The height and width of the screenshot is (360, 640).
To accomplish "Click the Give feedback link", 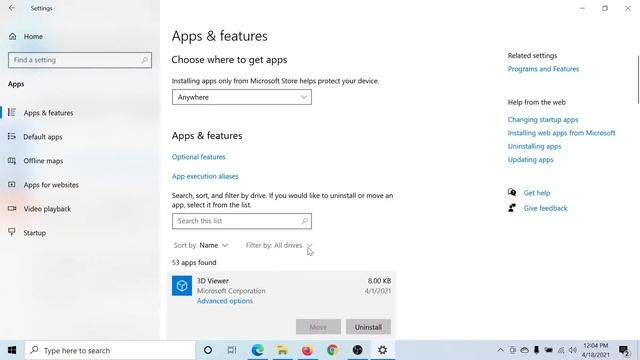I will 545,208.
